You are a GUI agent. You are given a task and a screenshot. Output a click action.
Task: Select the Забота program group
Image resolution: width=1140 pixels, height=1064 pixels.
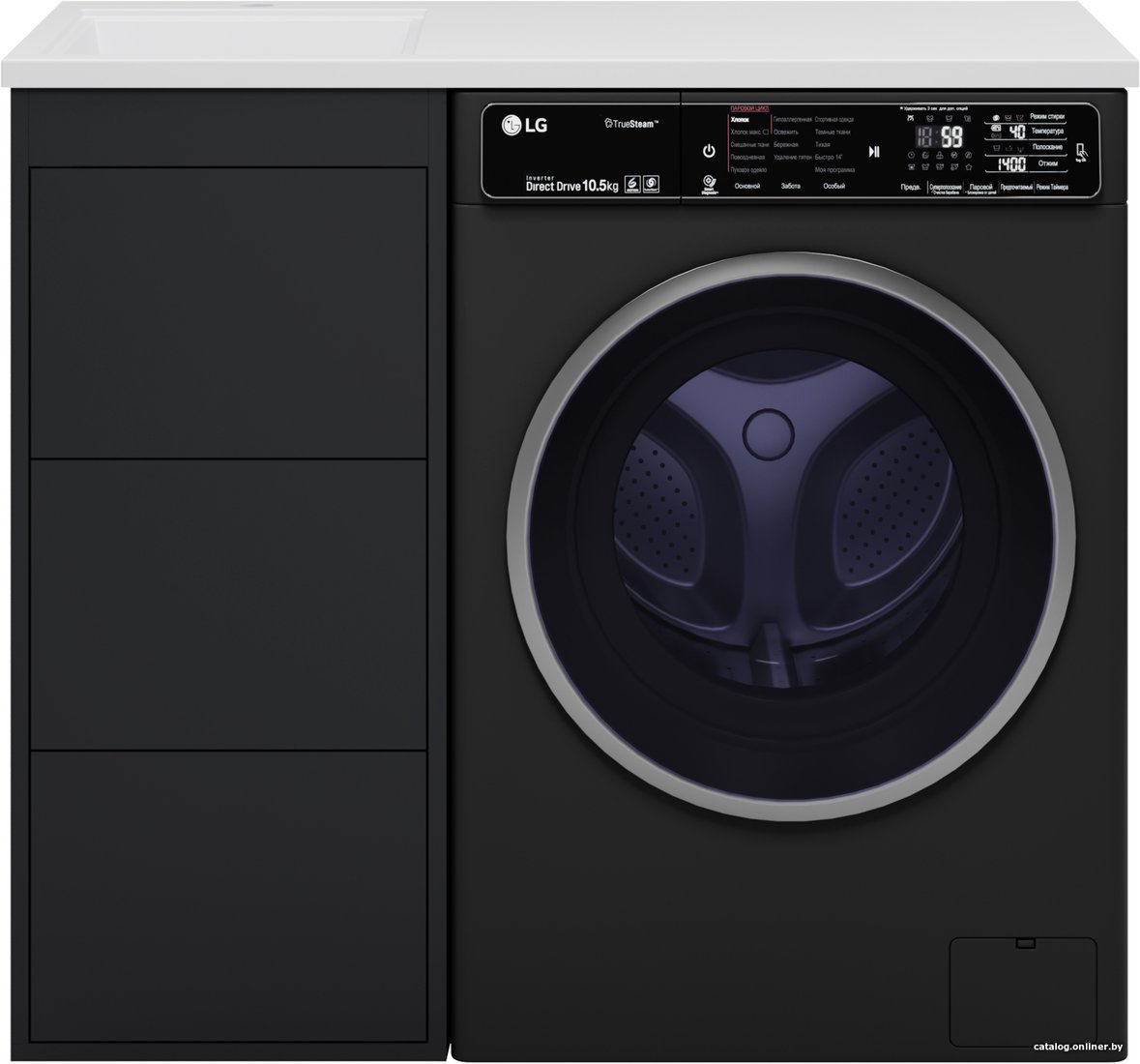point(790,186)
